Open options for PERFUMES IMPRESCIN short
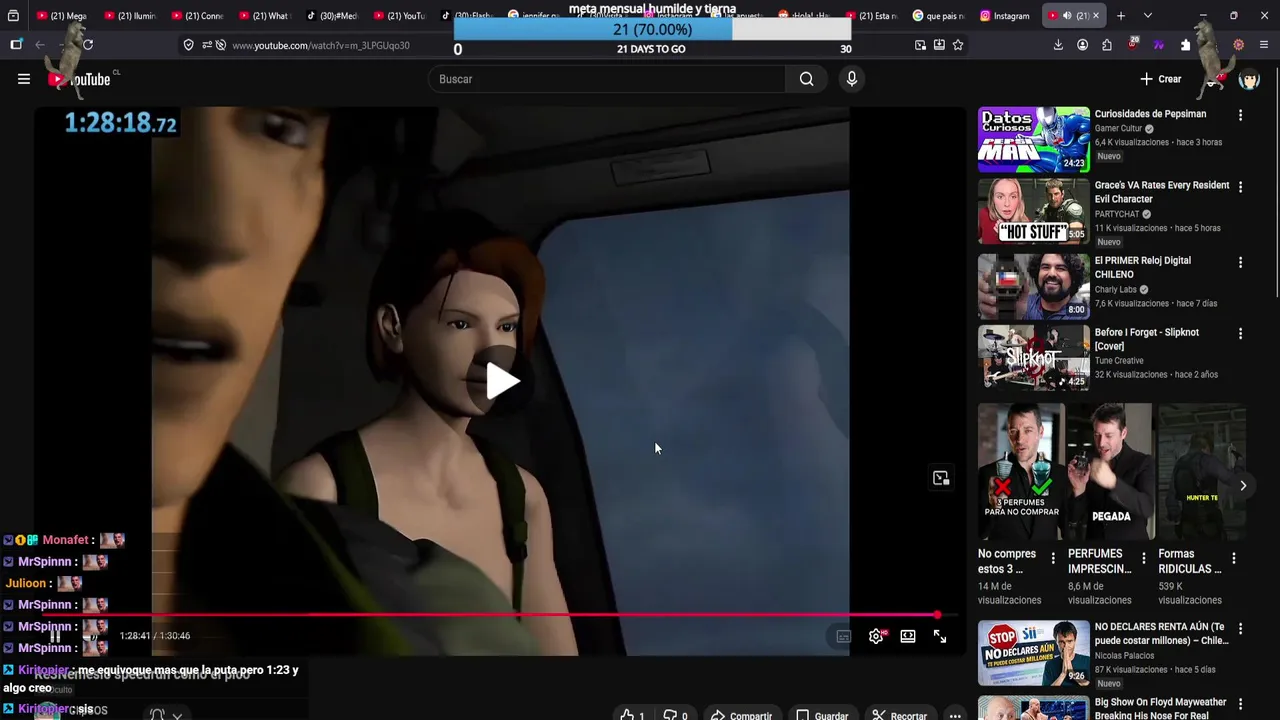The image size is (1280, 720). pos(1142,559)
